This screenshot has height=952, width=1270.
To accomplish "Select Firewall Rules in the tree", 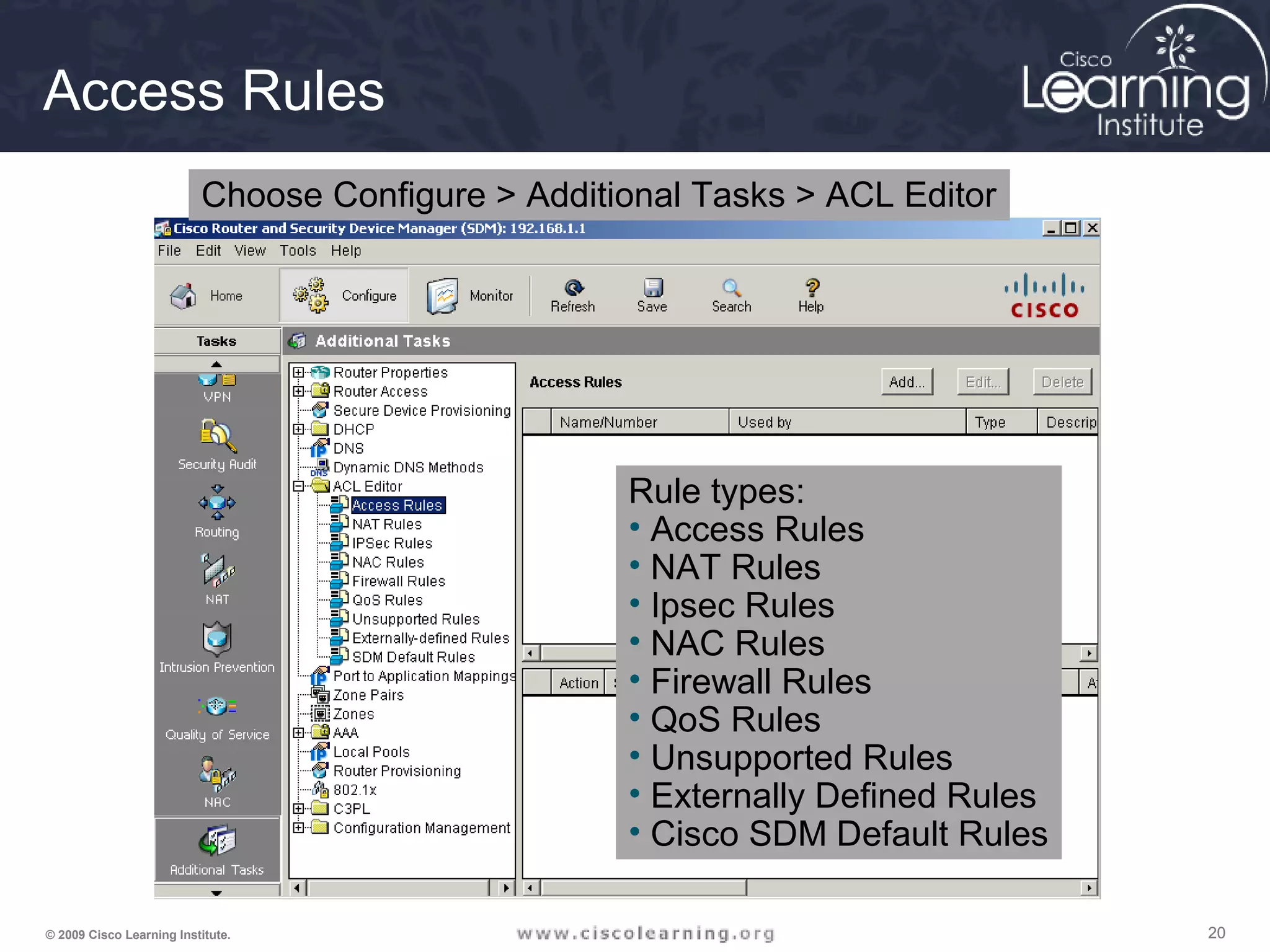I will tap(399, 581).
